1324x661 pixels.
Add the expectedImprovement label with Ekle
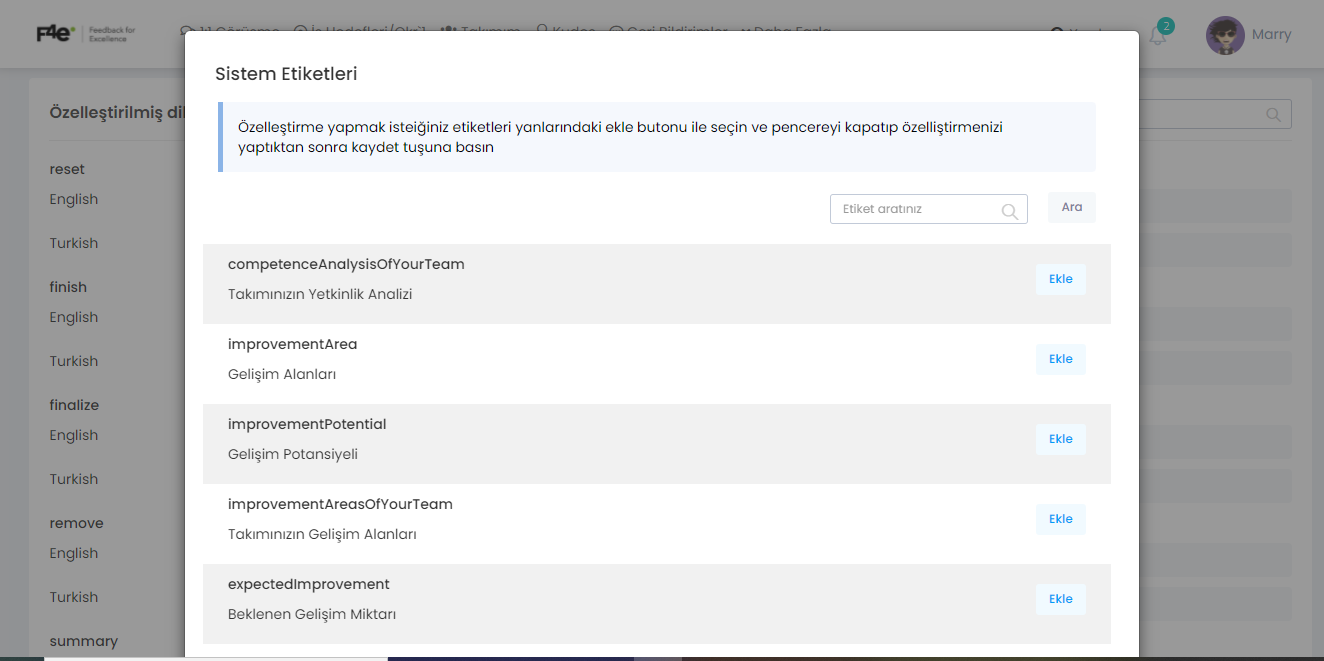click(1061, 599)
